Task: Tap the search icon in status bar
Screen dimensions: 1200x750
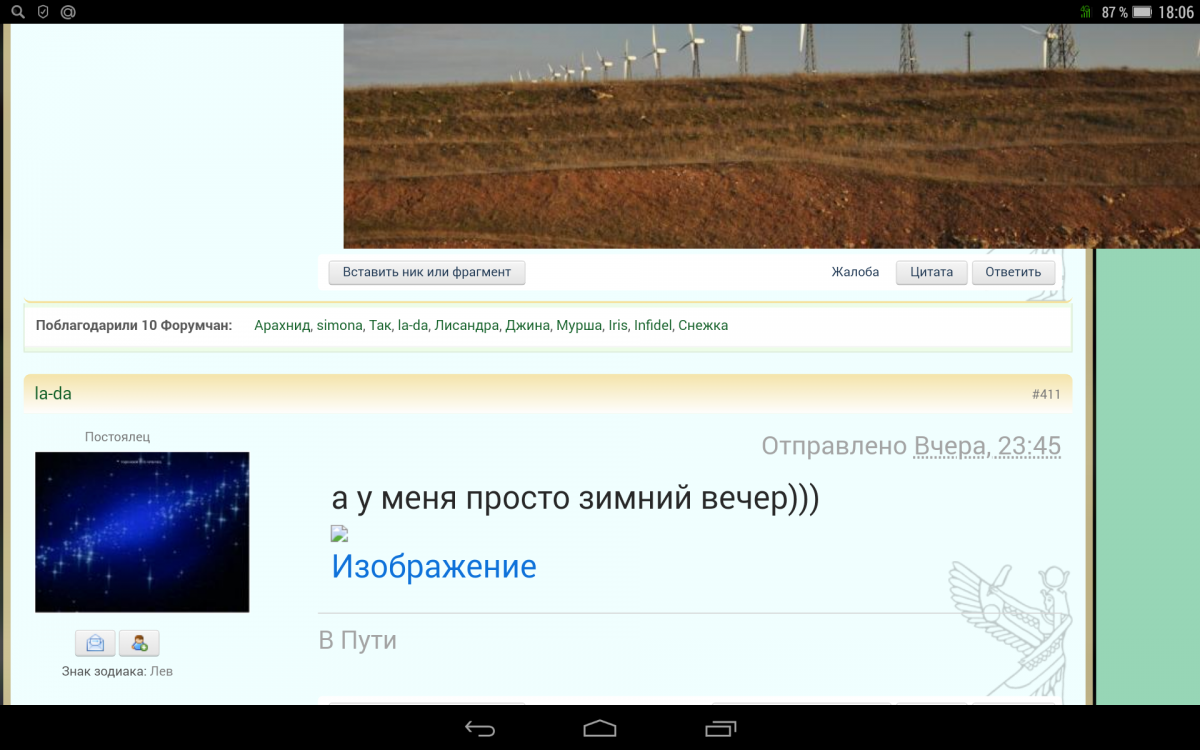Action: point(18,12)
